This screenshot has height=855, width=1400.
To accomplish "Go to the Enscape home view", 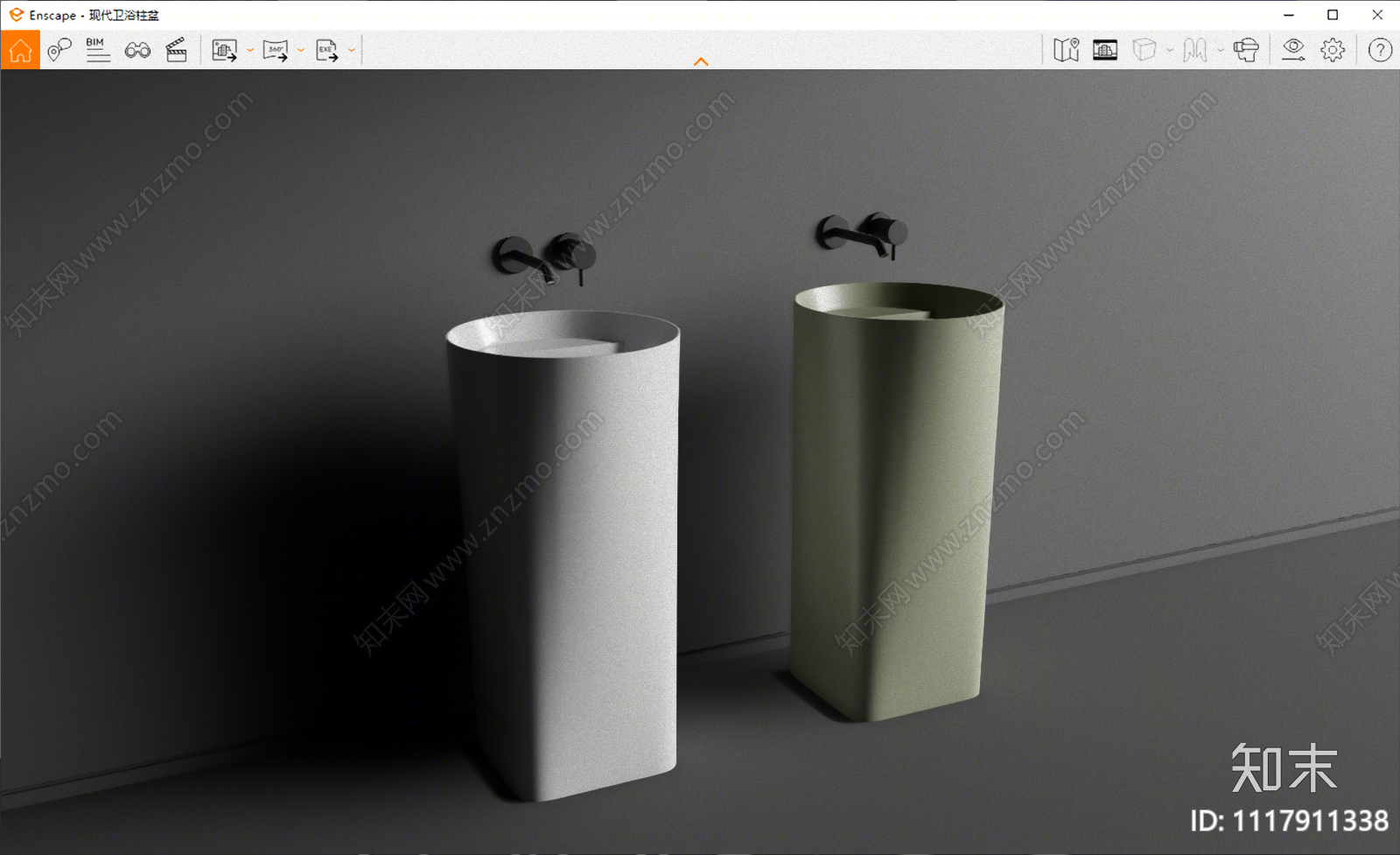I will coord(20,50).
